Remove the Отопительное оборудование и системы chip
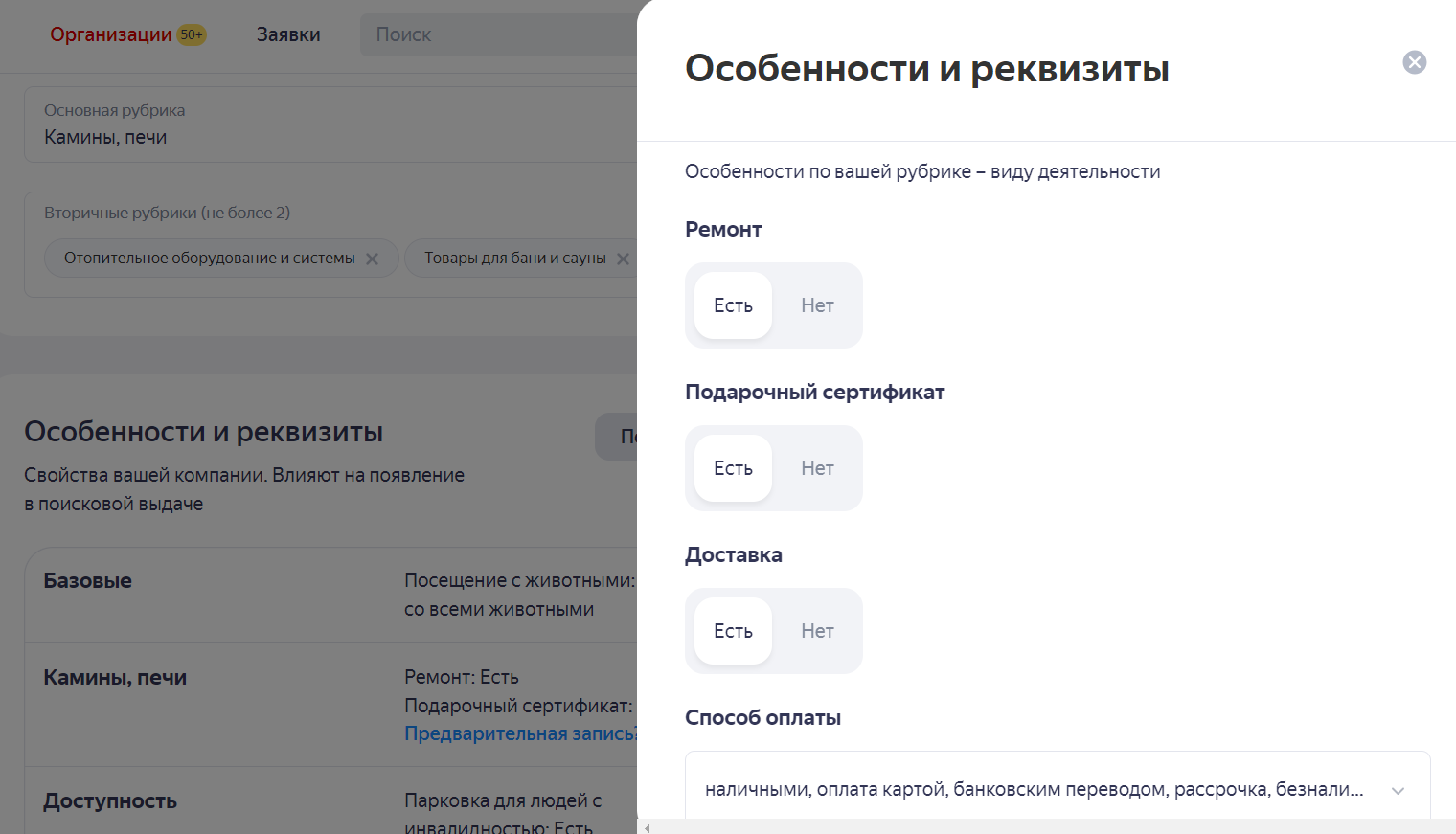The height and width of the screenshot is (834, 1456). (x=373, y=259)
